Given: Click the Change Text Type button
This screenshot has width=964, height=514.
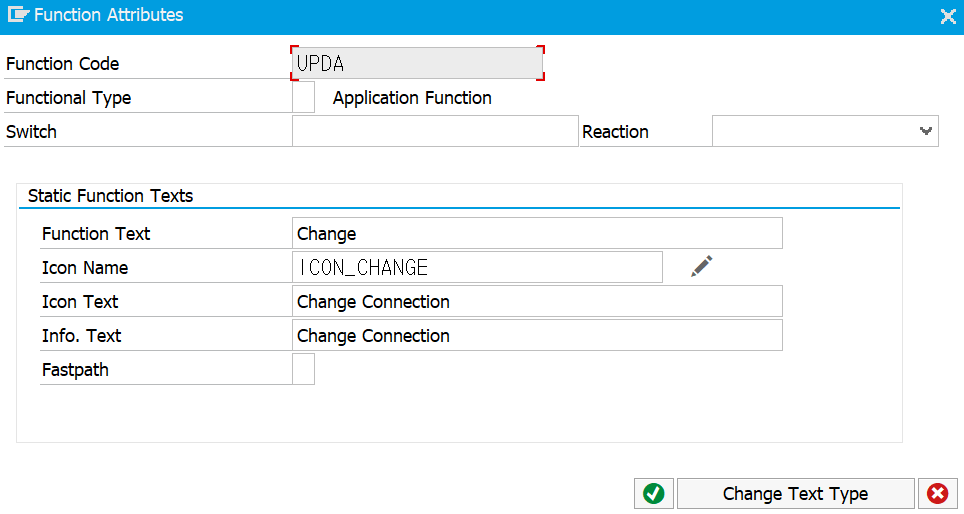Looking at the screenshot, I should point(796,494).
